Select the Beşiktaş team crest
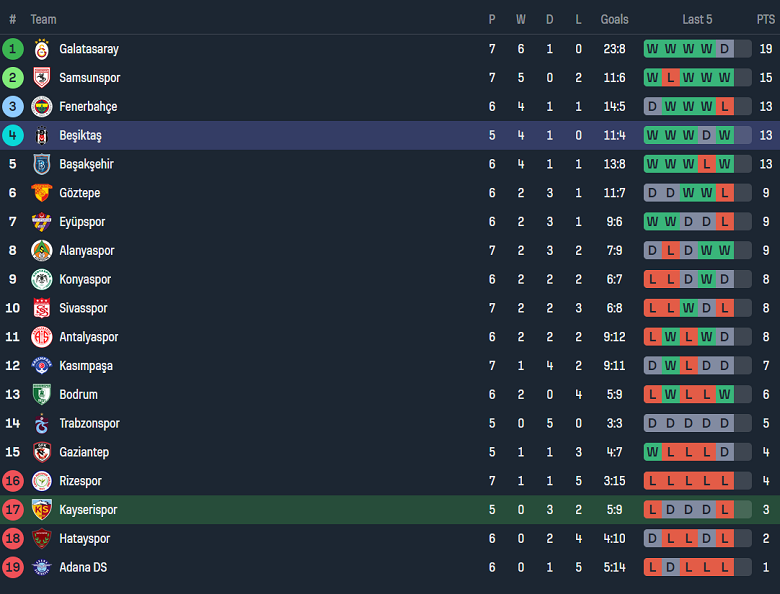This screenshot has height=594, width=780. coord(41,136)
